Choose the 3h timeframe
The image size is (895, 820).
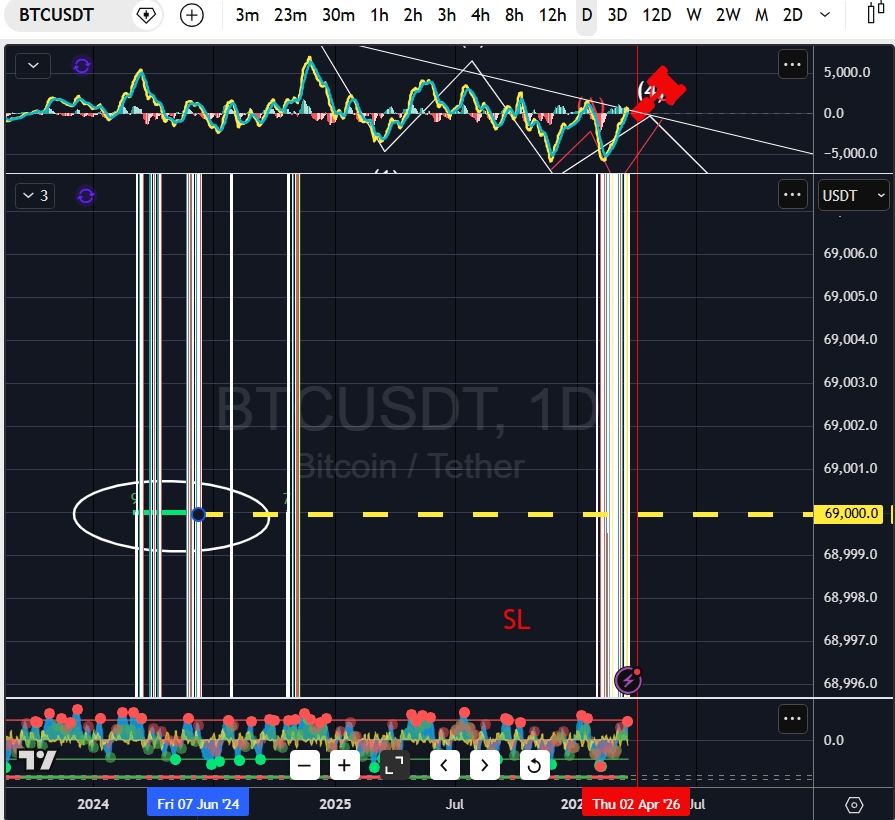[446, 15]
